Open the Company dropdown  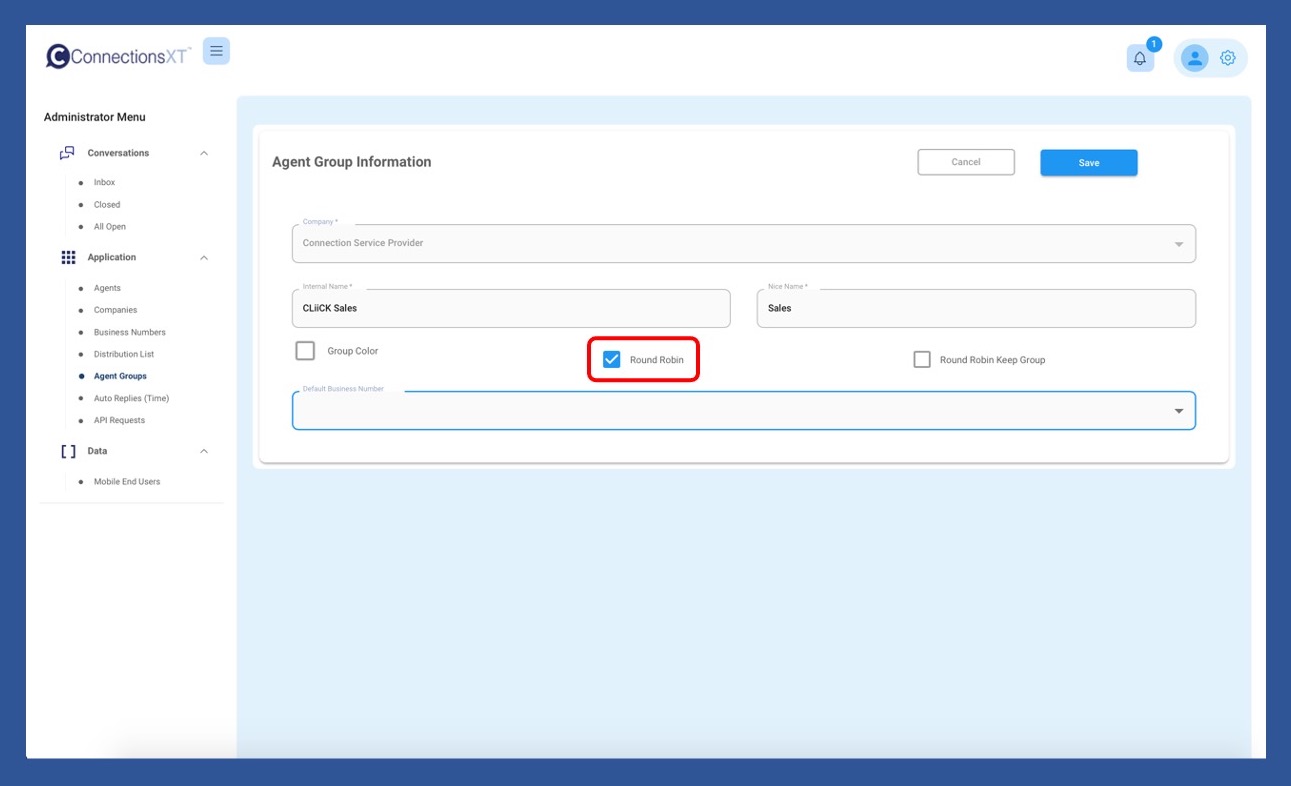pos(1178,244)
